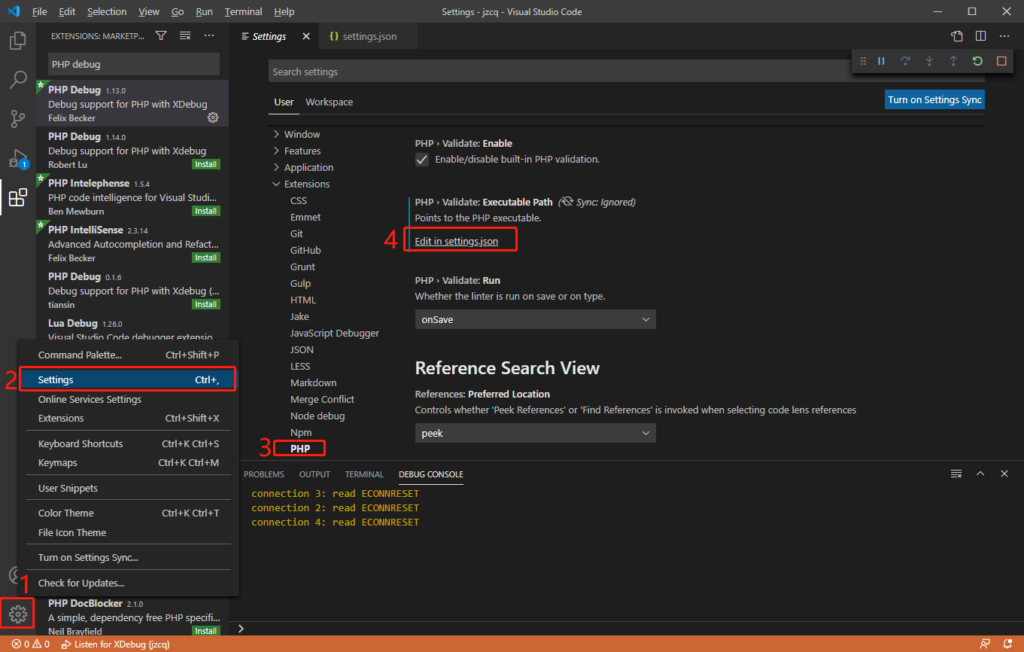Select Emmet in settings tree
Viewport: 1024px width, 652px height.
click(306, 217)
